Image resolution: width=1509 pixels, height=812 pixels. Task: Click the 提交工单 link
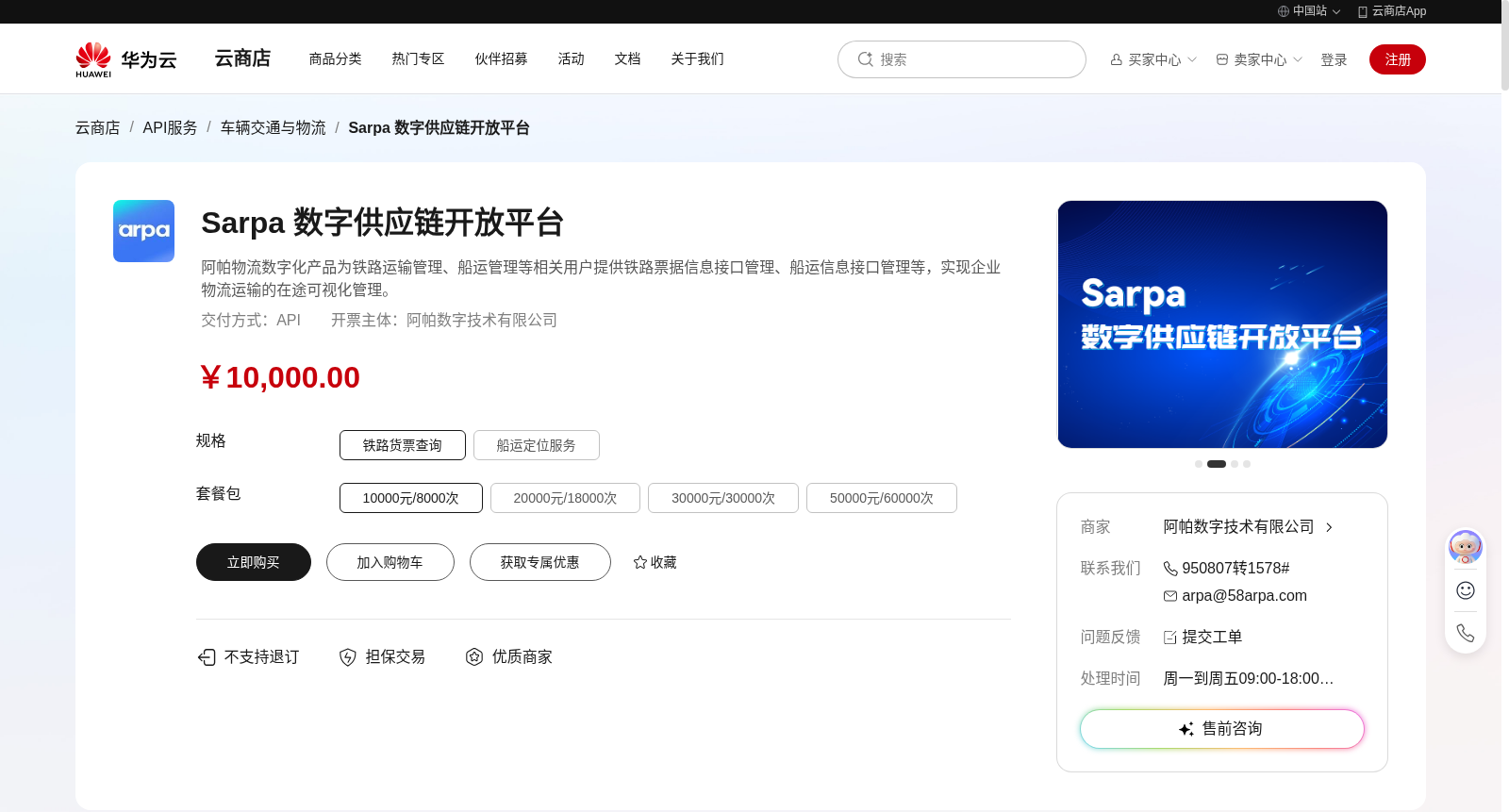[1213, 638]
